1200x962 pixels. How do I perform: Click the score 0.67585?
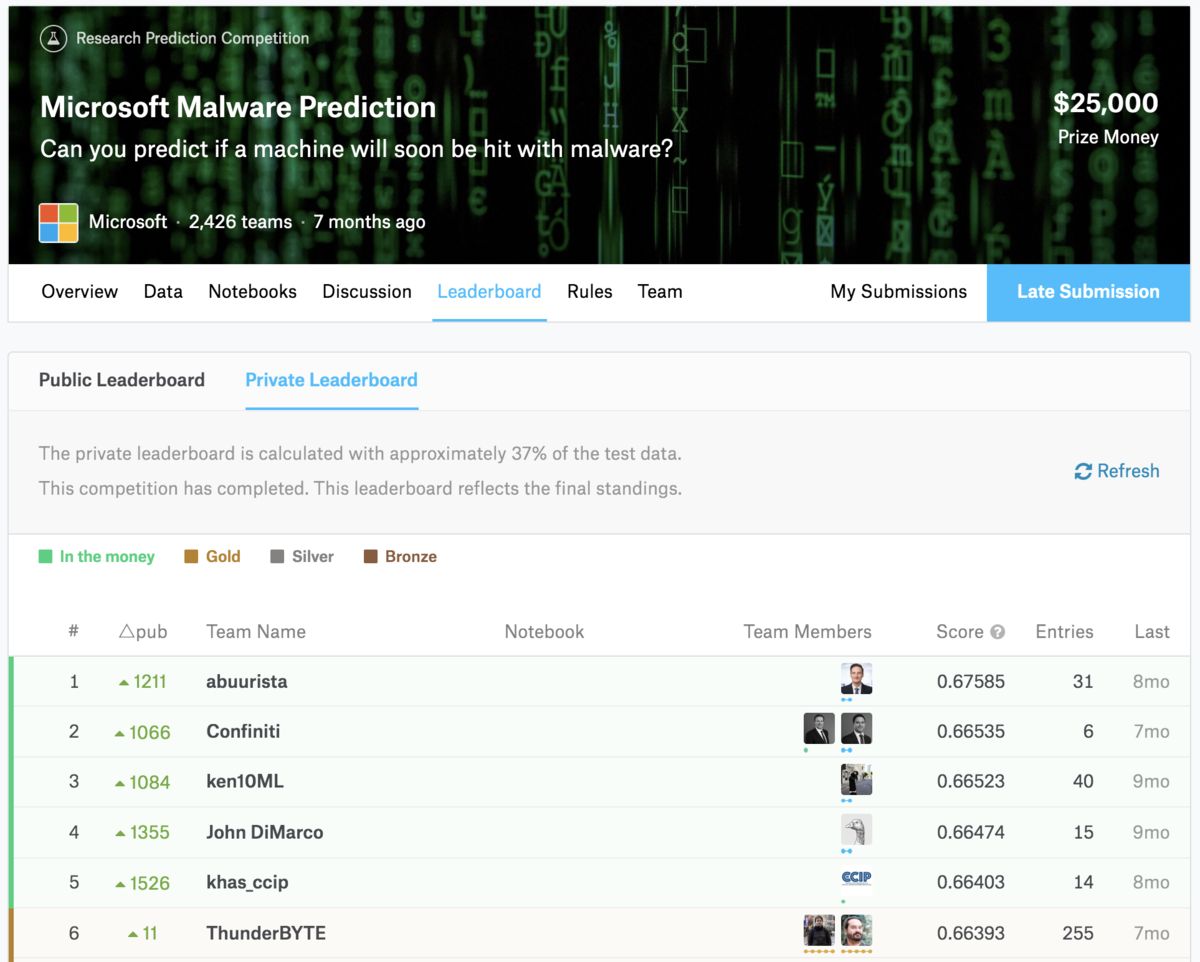tap(971, 682)
